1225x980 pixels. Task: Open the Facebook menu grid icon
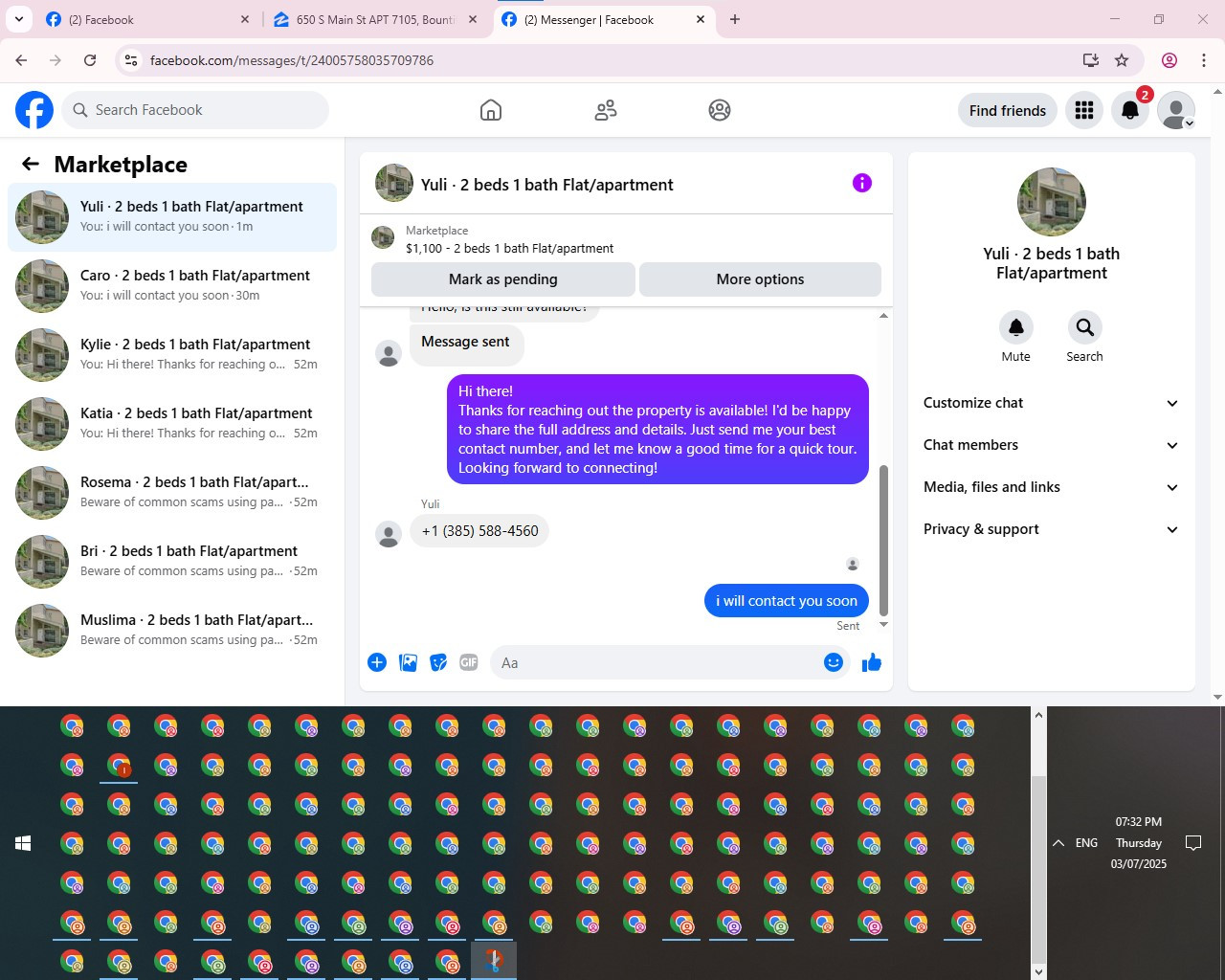click(1084, 110)
